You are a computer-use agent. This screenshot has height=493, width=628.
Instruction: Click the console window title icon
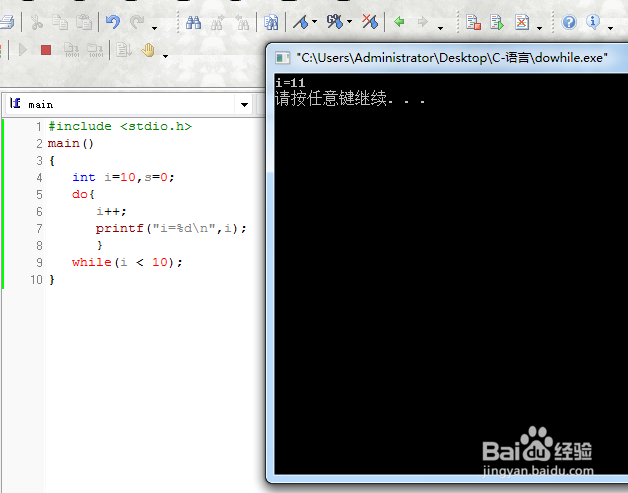point(282,58)
